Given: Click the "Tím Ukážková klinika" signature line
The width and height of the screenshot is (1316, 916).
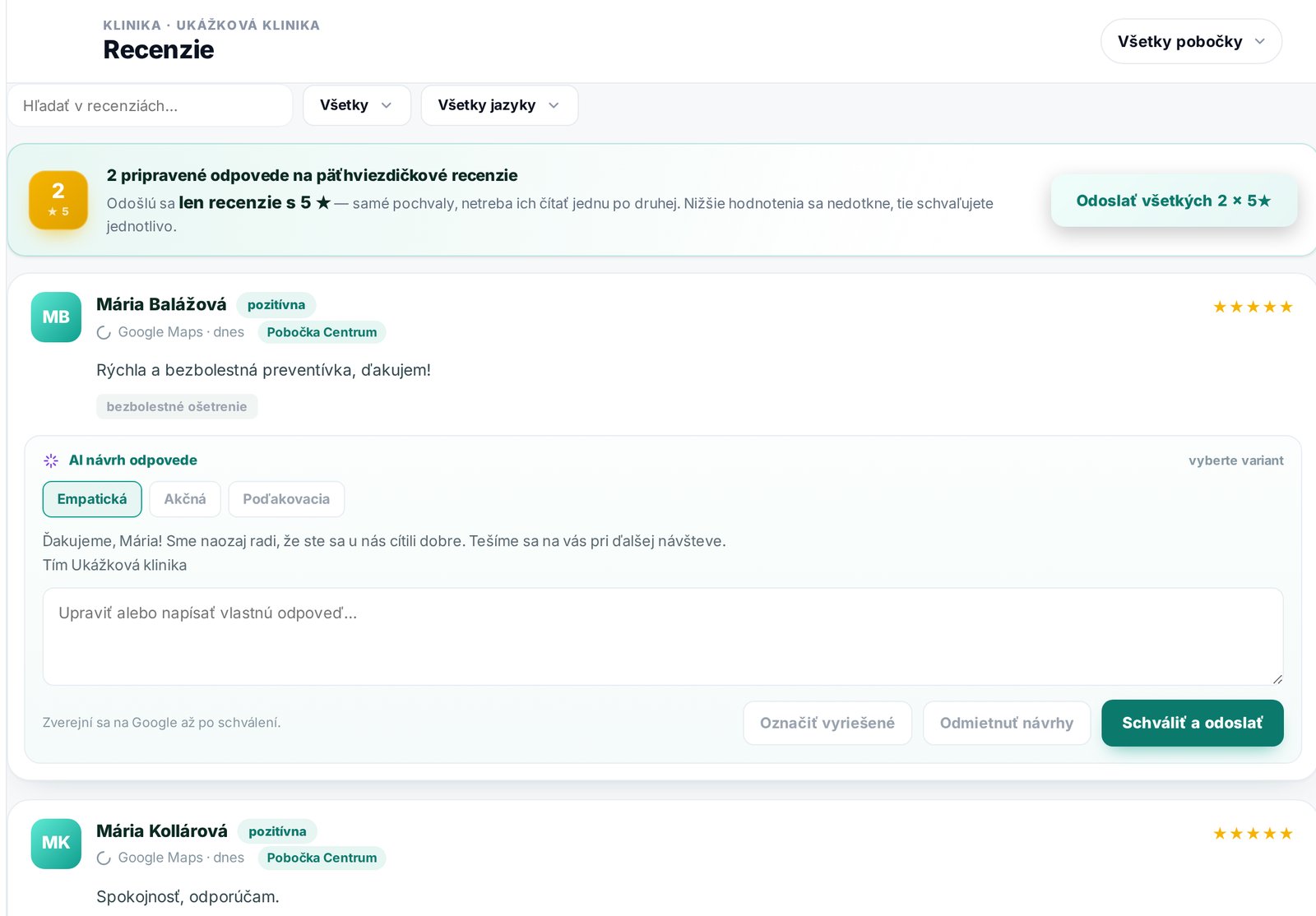Looking at the screenshot, I should point(114,565).
